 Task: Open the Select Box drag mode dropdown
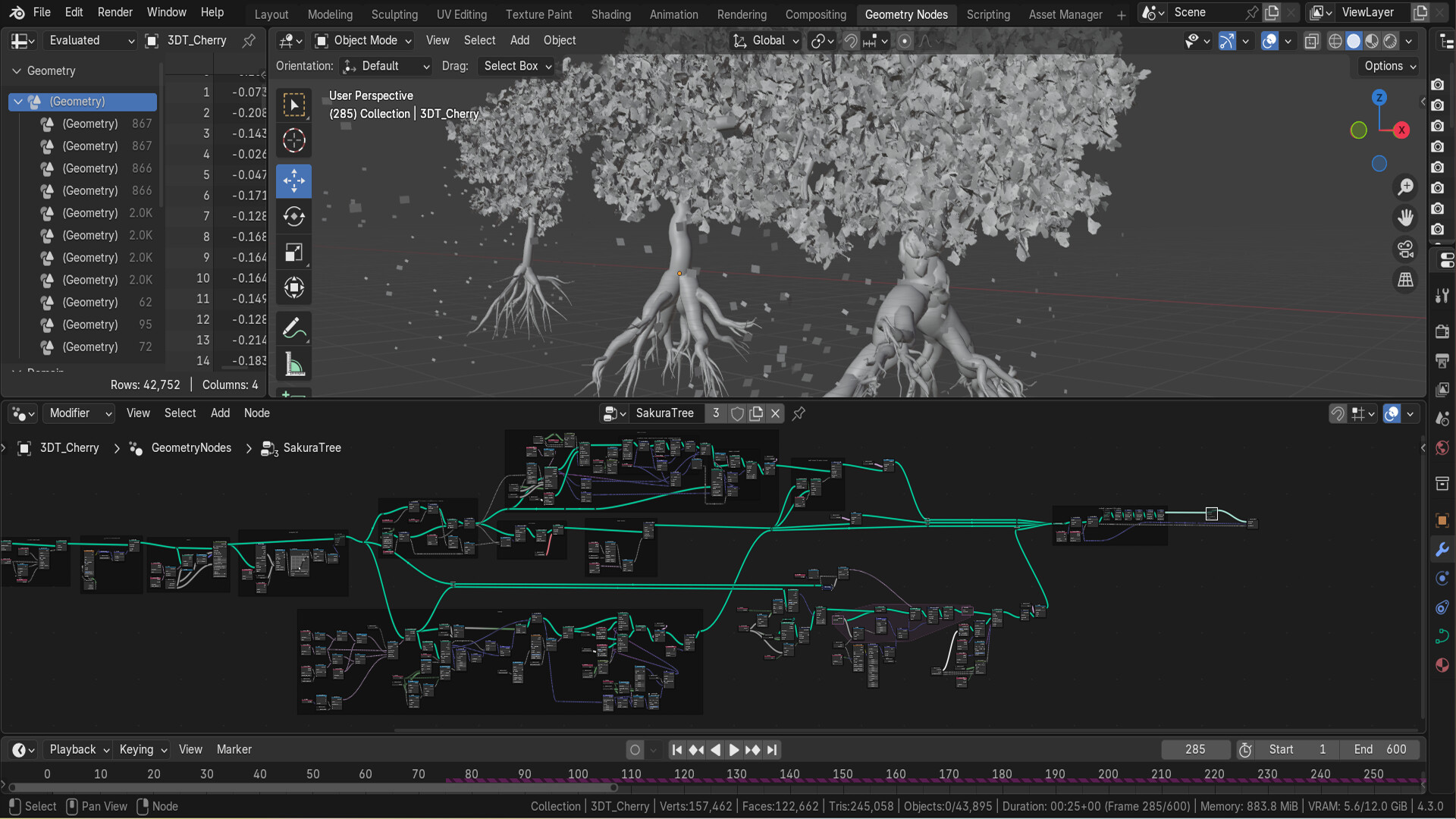point(516,66)
